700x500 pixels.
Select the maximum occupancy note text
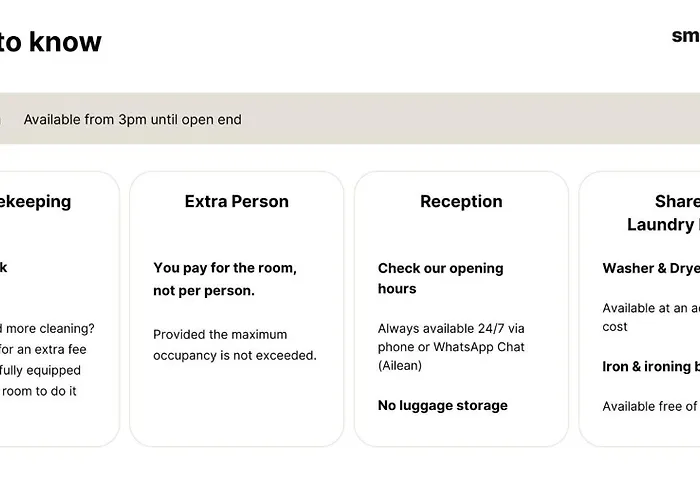pyautogui.click(x=234, y=345)
